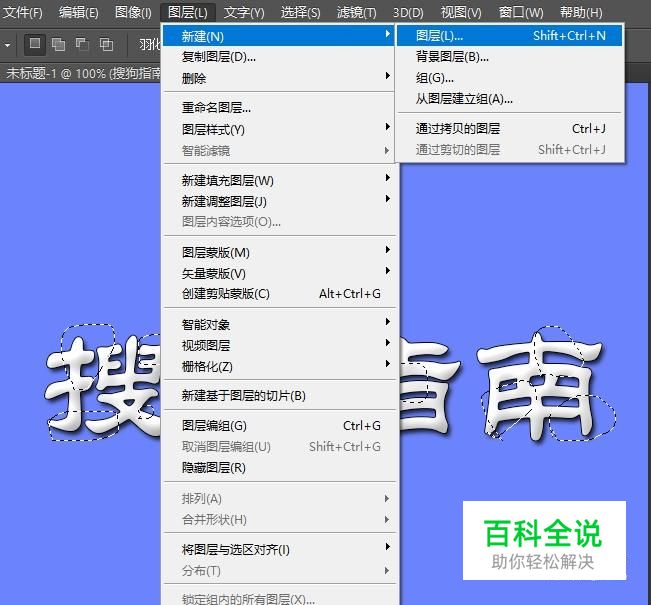Expand the 新建填充图层(W) submenu
This screenshot has width=651, height=605.
click(x=278, y=181)
